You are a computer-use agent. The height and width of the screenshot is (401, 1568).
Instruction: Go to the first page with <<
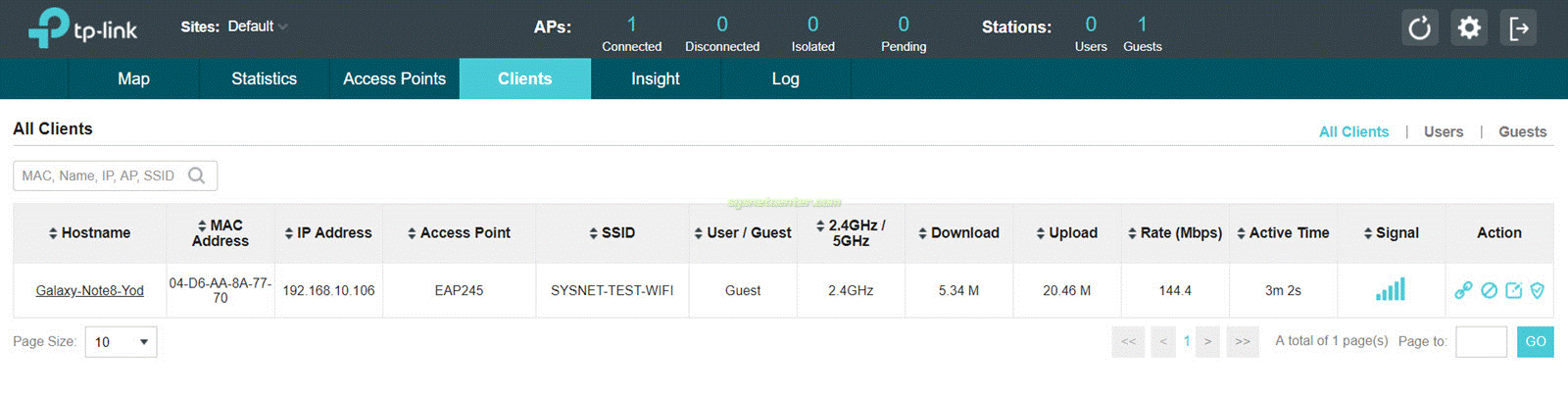1128,341
